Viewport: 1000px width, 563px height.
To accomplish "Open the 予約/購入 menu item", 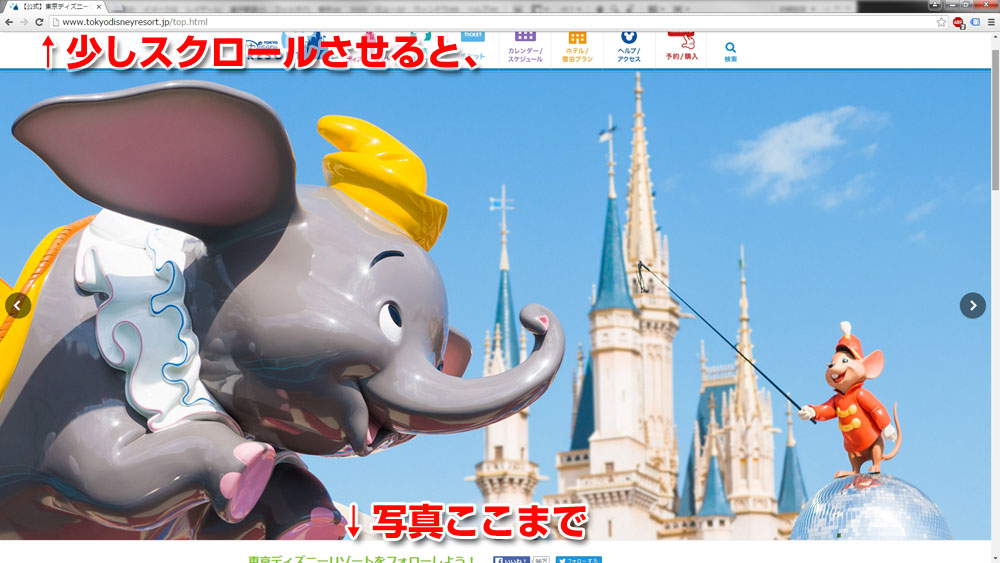I will [x=682, y=48].
